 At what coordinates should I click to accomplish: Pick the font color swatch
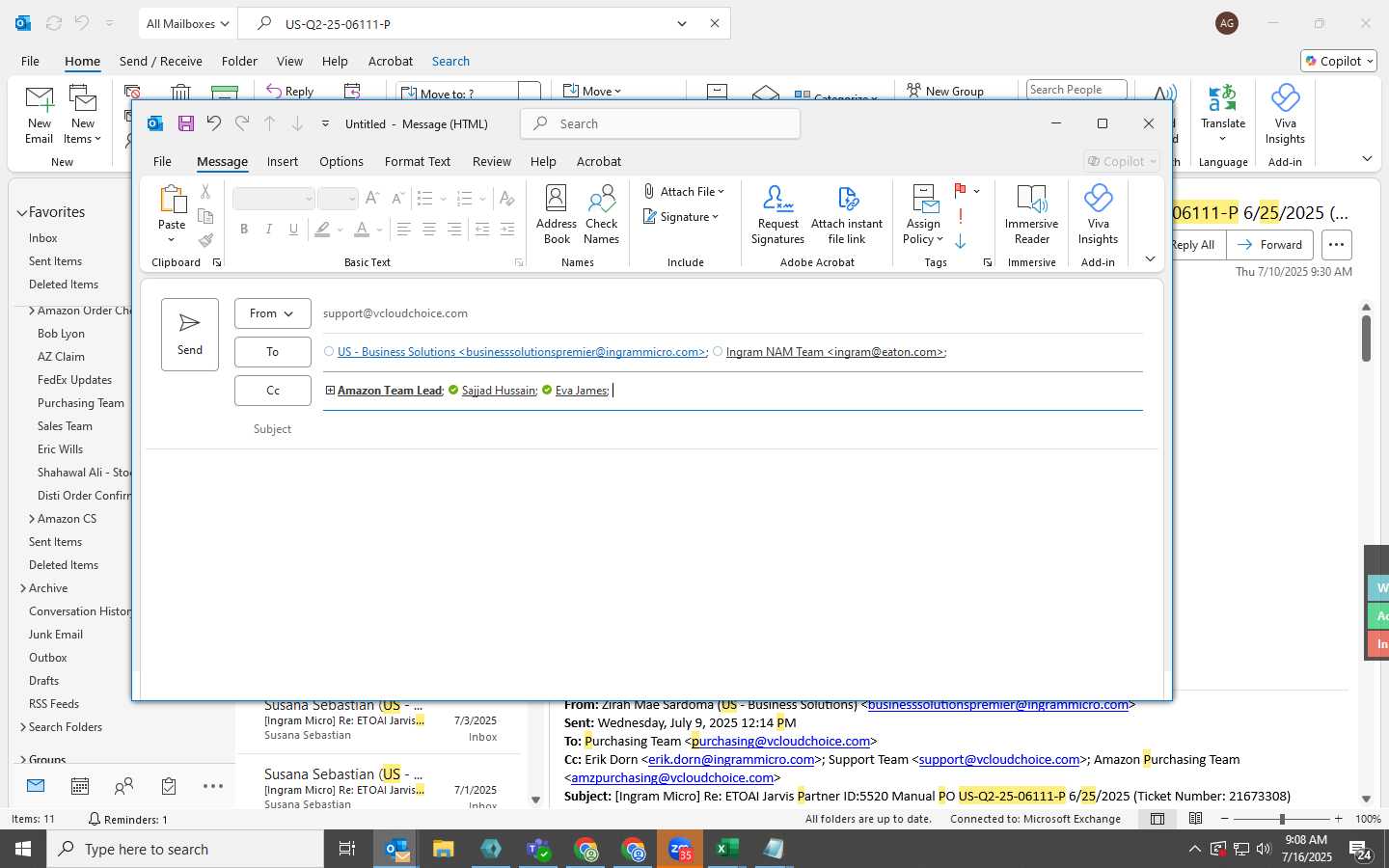point(362,230)
